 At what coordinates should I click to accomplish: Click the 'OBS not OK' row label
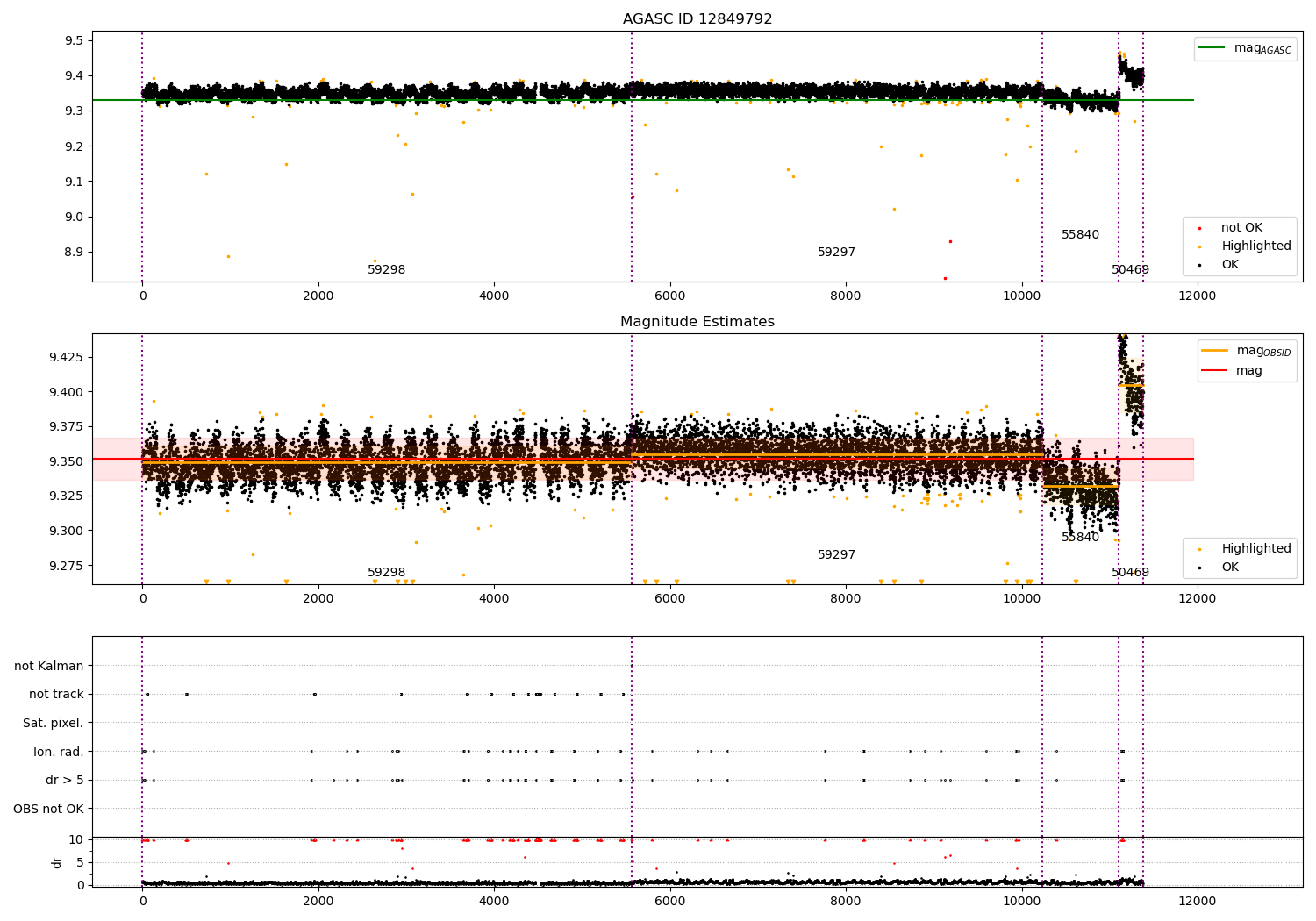coord(48,809)
